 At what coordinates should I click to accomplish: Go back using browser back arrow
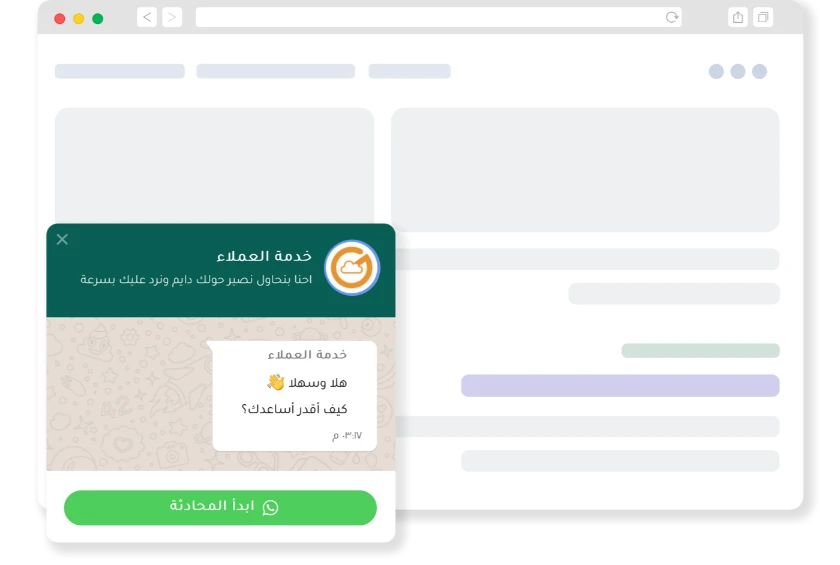click(147, 18)
